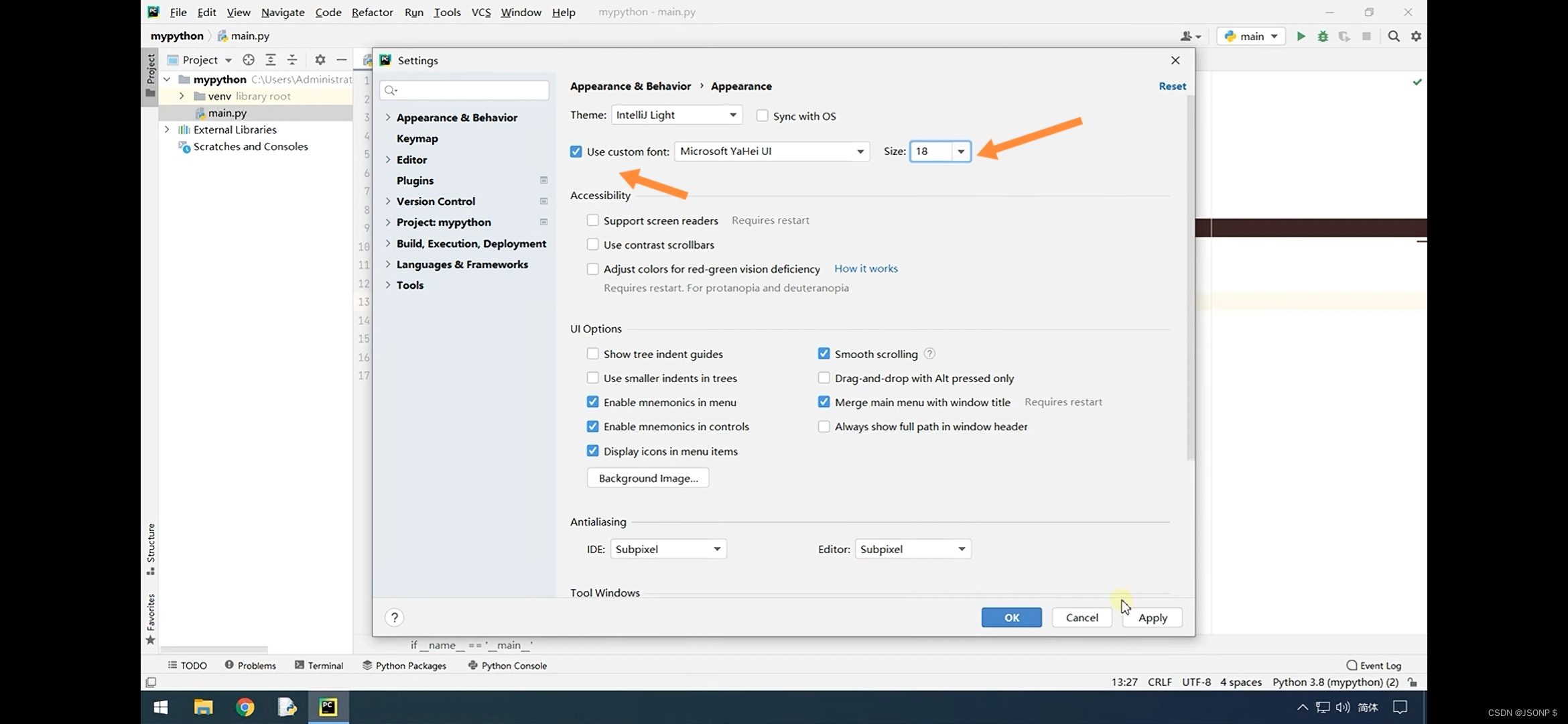Select the Theme dropdown IntelliJ Light
The width and height of the screenshot is (1568, 724).
point(675,114)
